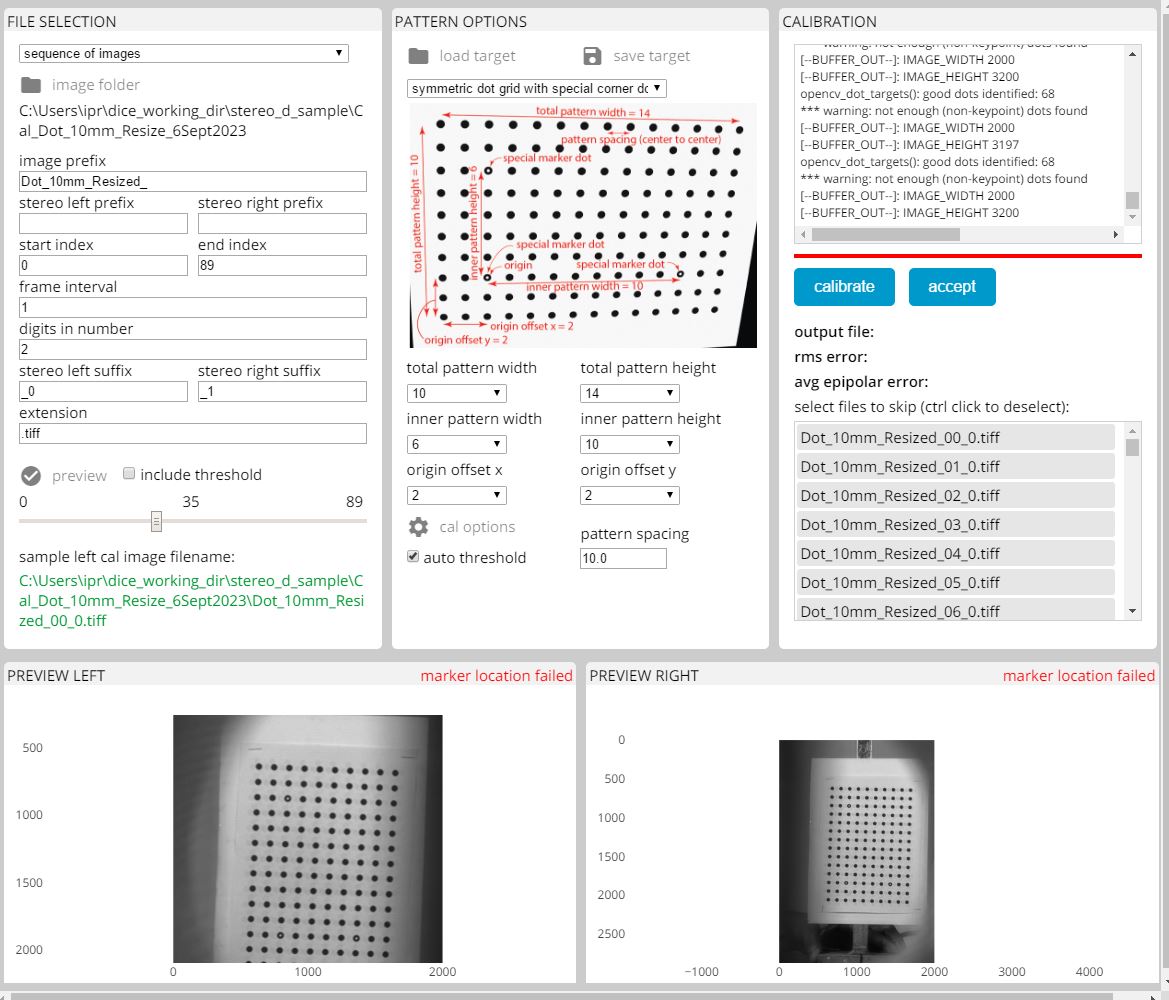
Task: Expand the inner pattern width dropdown
Action: [456, 444]
